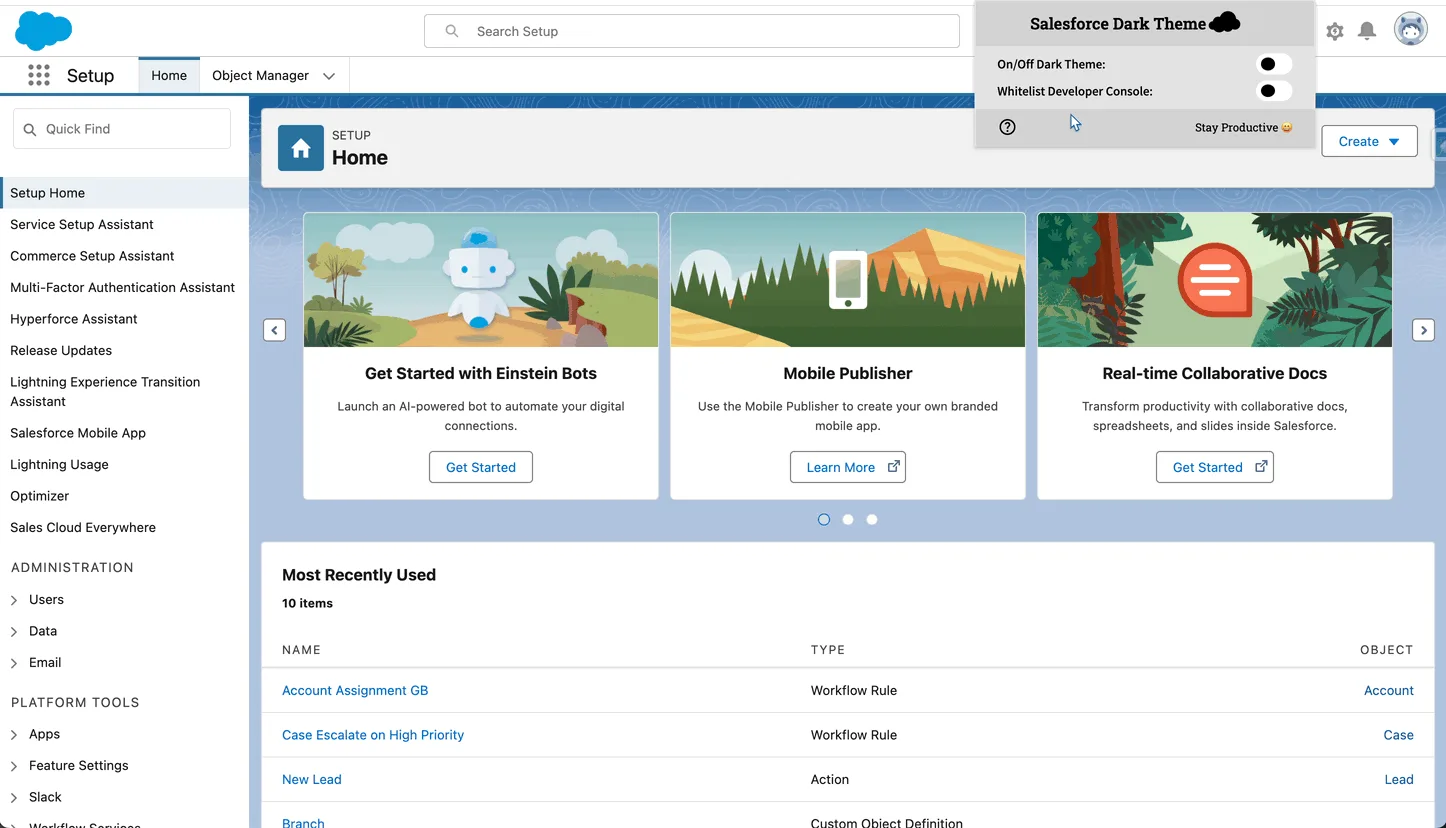Open the Create dropdown button

[x=1369, y=141]
